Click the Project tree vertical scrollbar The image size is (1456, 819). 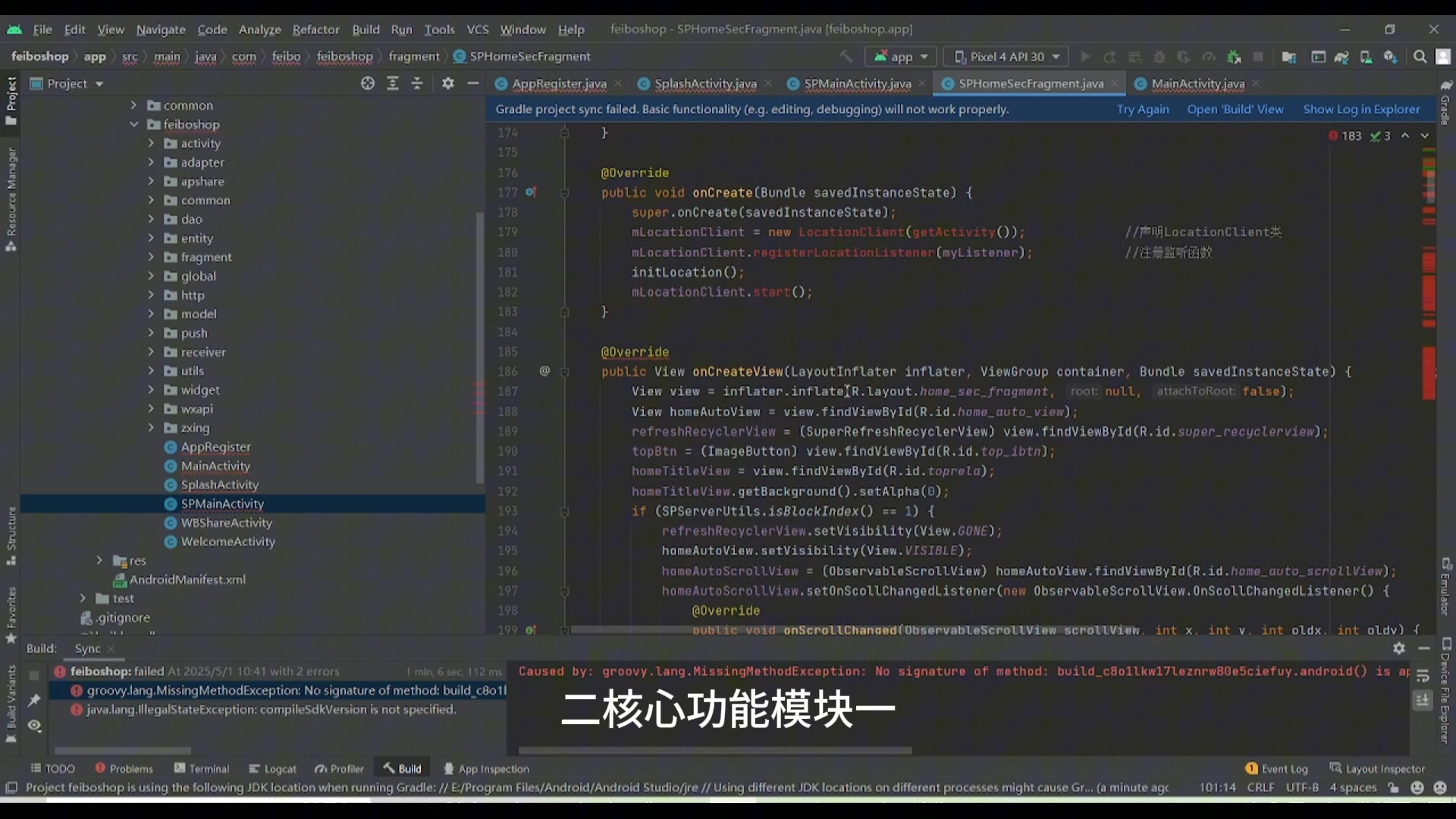tap(479, 348)
